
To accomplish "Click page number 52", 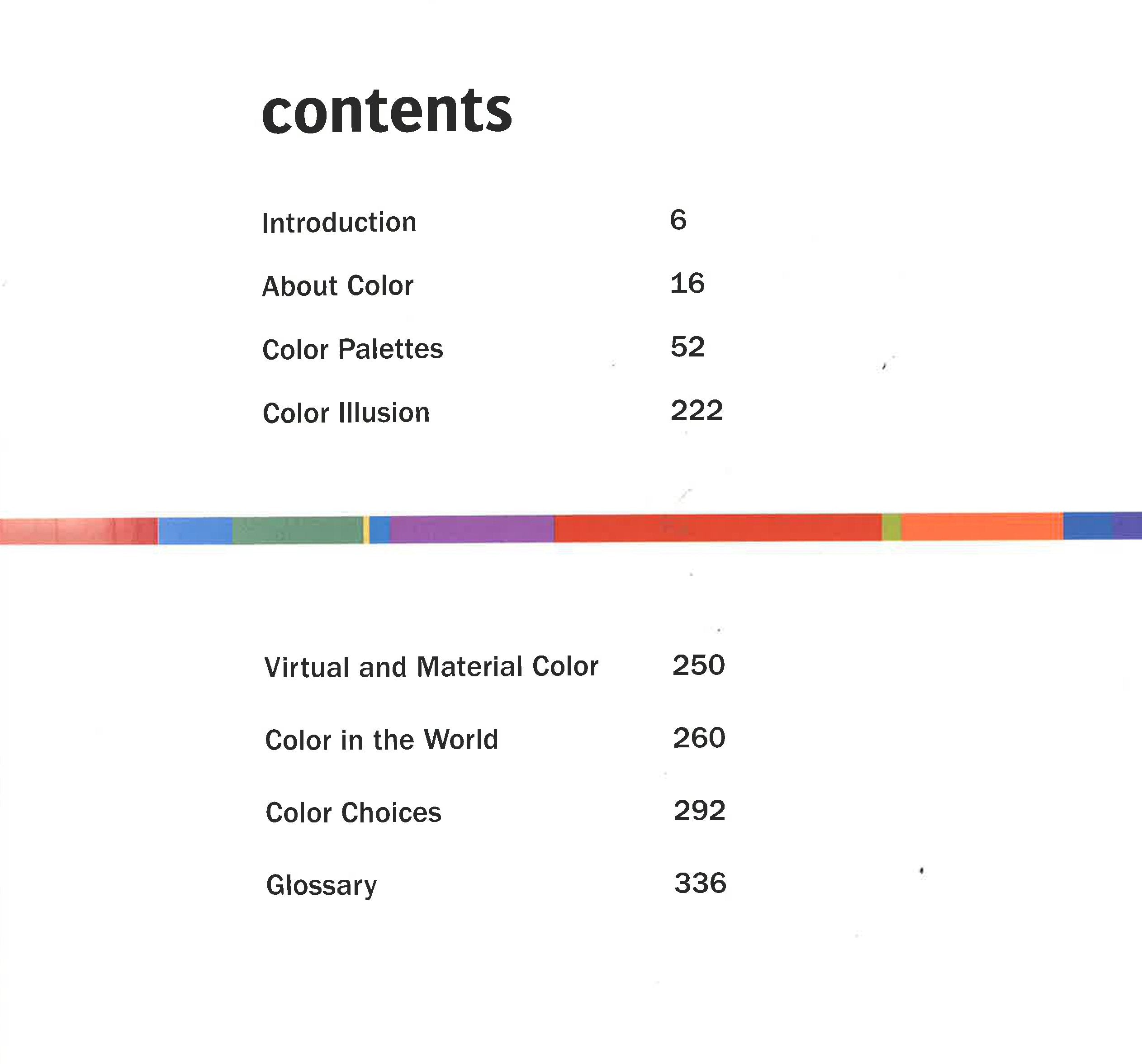I will click(687, 347).
